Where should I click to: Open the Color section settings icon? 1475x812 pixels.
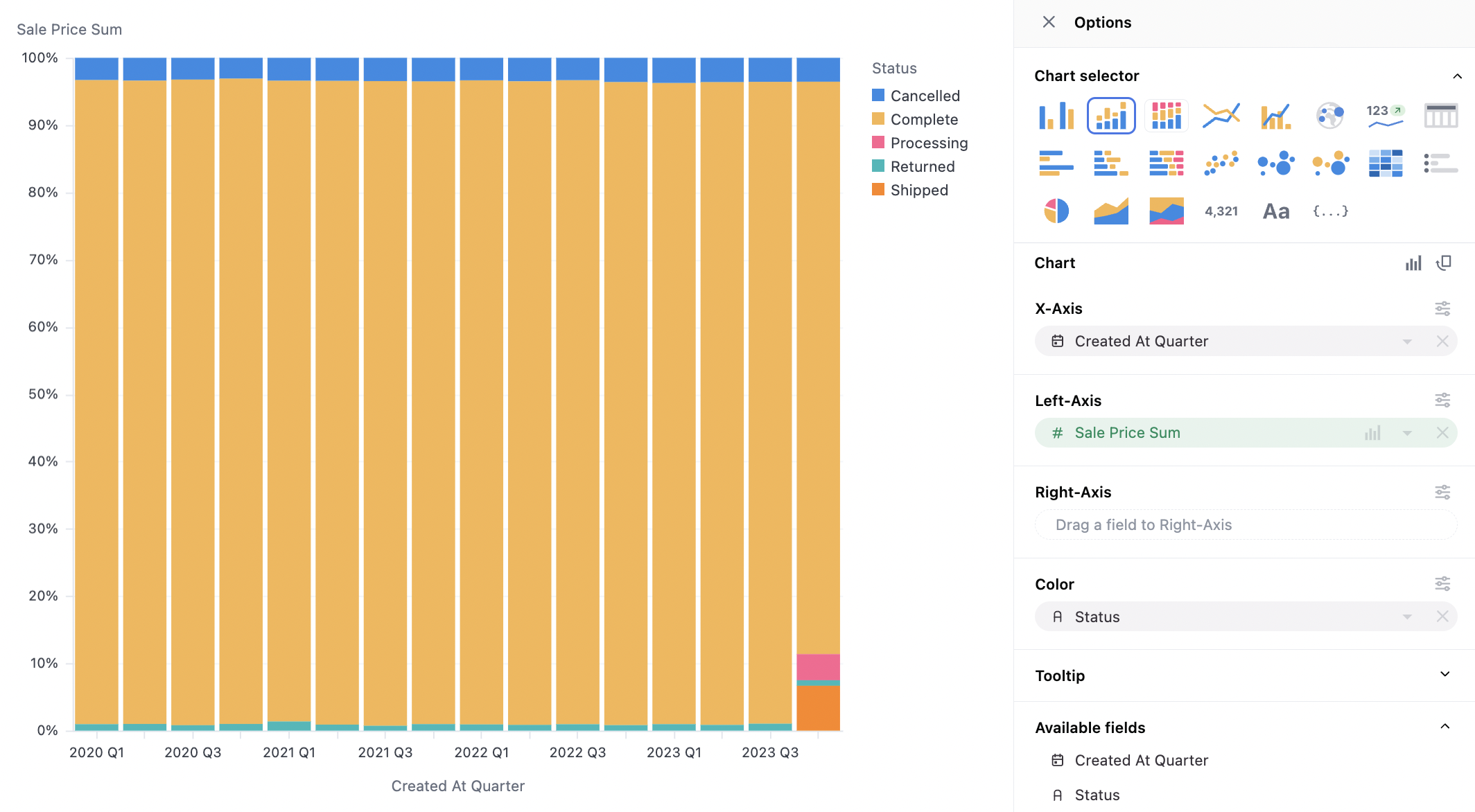click(1442, 584)
